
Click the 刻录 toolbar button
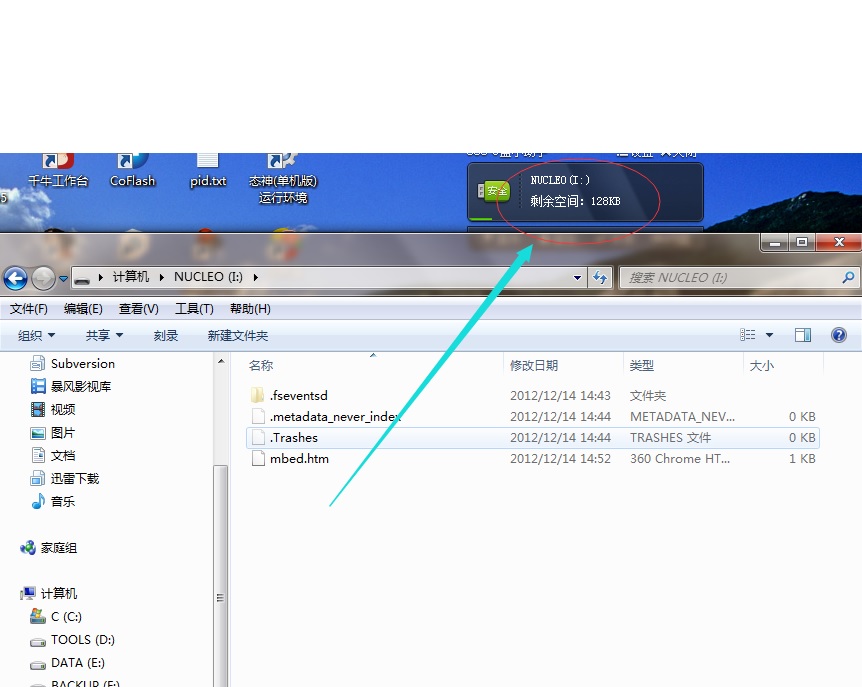[165, 335]
